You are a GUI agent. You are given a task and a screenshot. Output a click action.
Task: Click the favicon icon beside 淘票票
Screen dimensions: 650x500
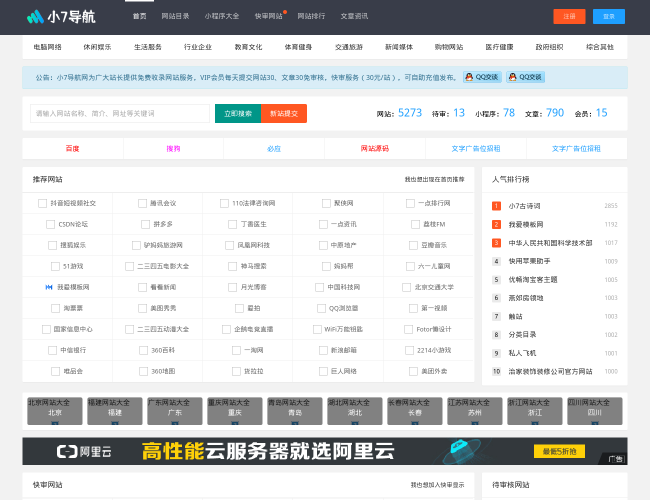[x=56, y=308]
